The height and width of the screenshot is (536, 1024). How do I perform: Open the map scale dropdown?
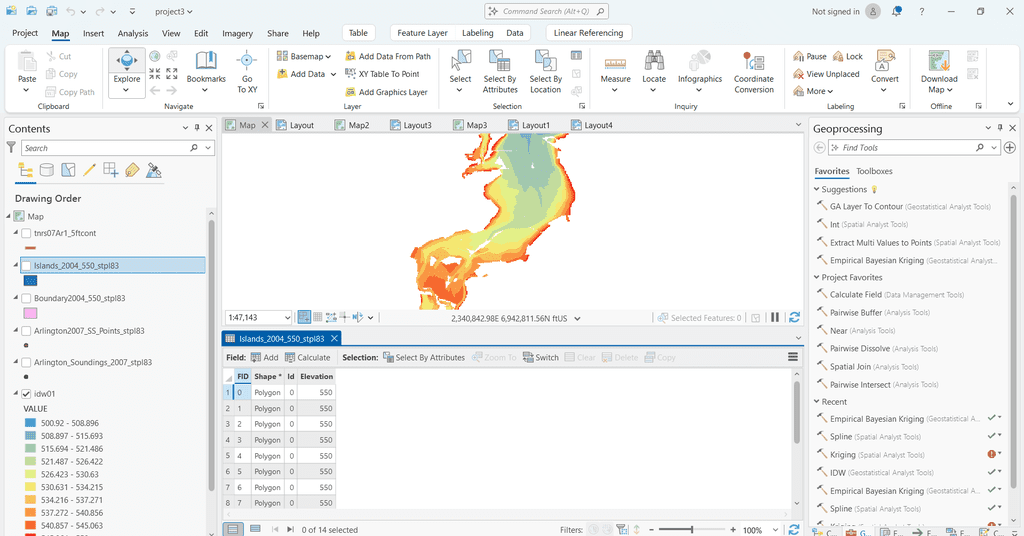tap(287, 318)
